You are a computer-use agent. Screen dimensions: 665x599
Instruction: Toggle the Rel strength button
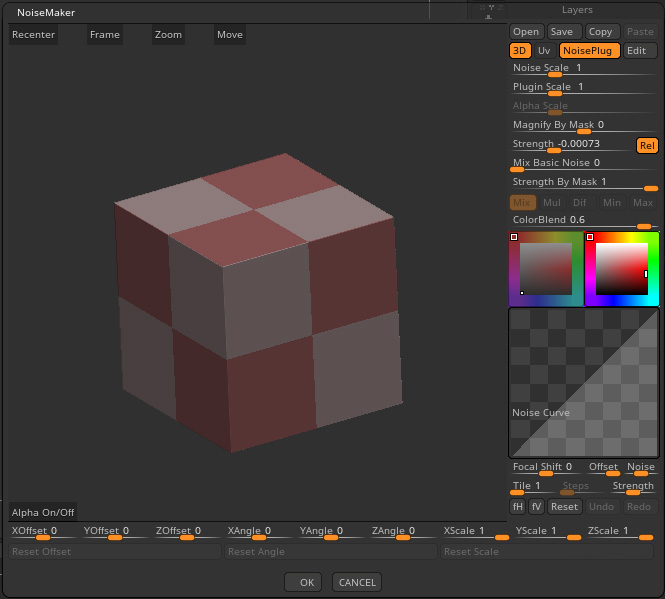[647, 146]
